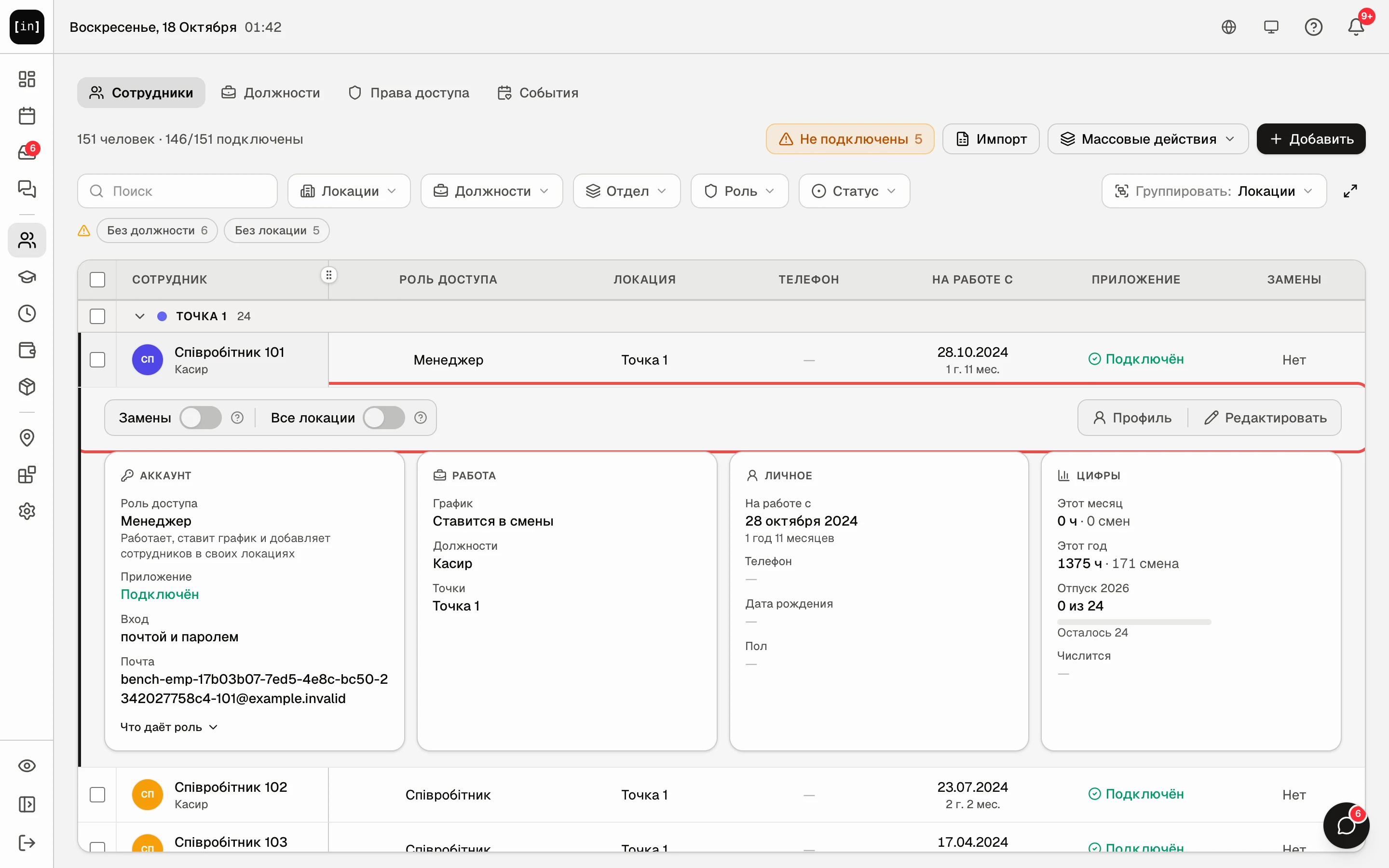Check the box for Співробітник 102
The width and height of the screenshot is (1389, 868).
click(x=97, y=795)
